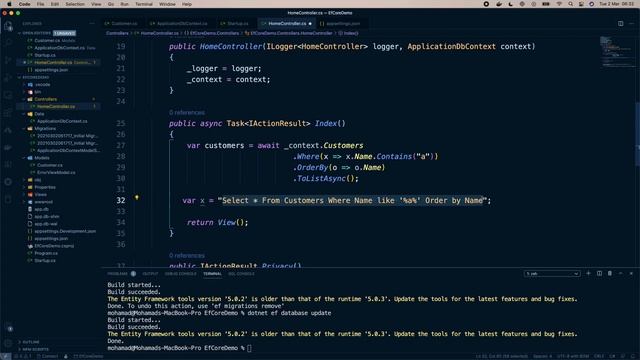Open the Debug Console panel tab

(x=180, y=273)
